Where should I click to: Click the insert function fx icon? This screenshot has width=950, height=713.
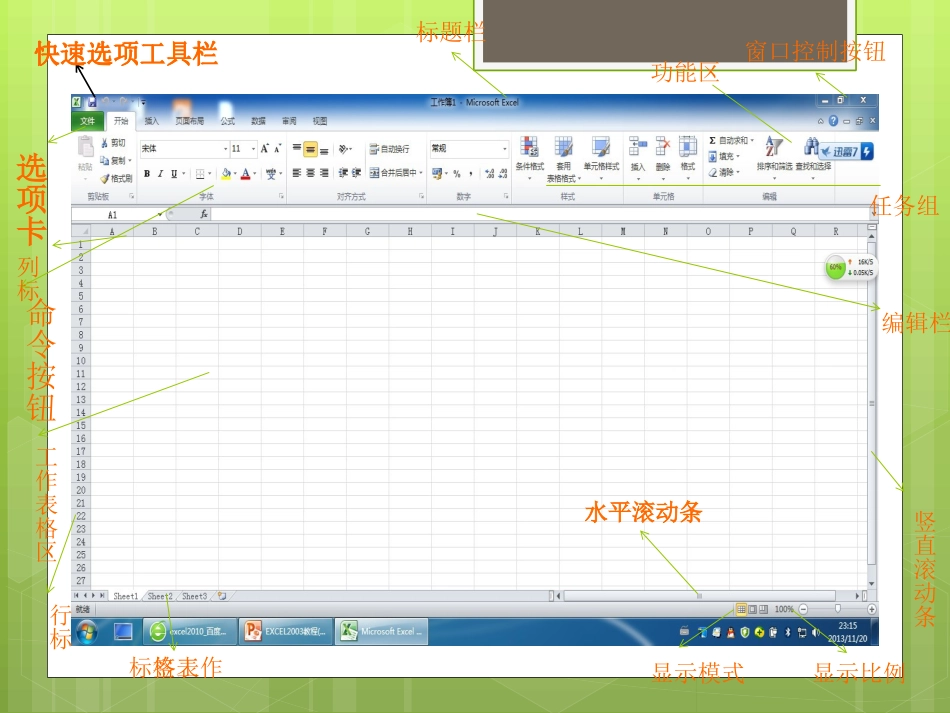coord(204,214)
